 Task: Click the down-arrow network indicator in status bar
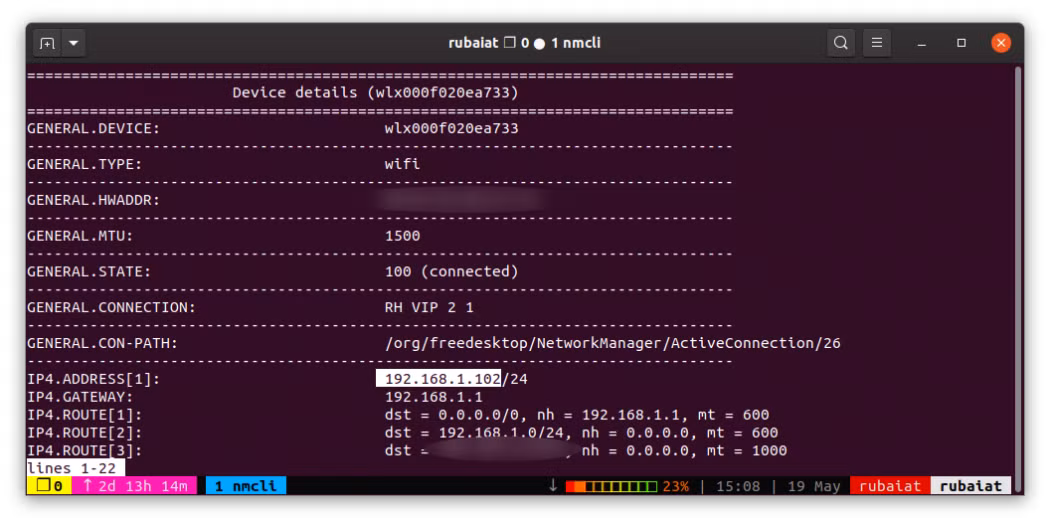(553, 486)
